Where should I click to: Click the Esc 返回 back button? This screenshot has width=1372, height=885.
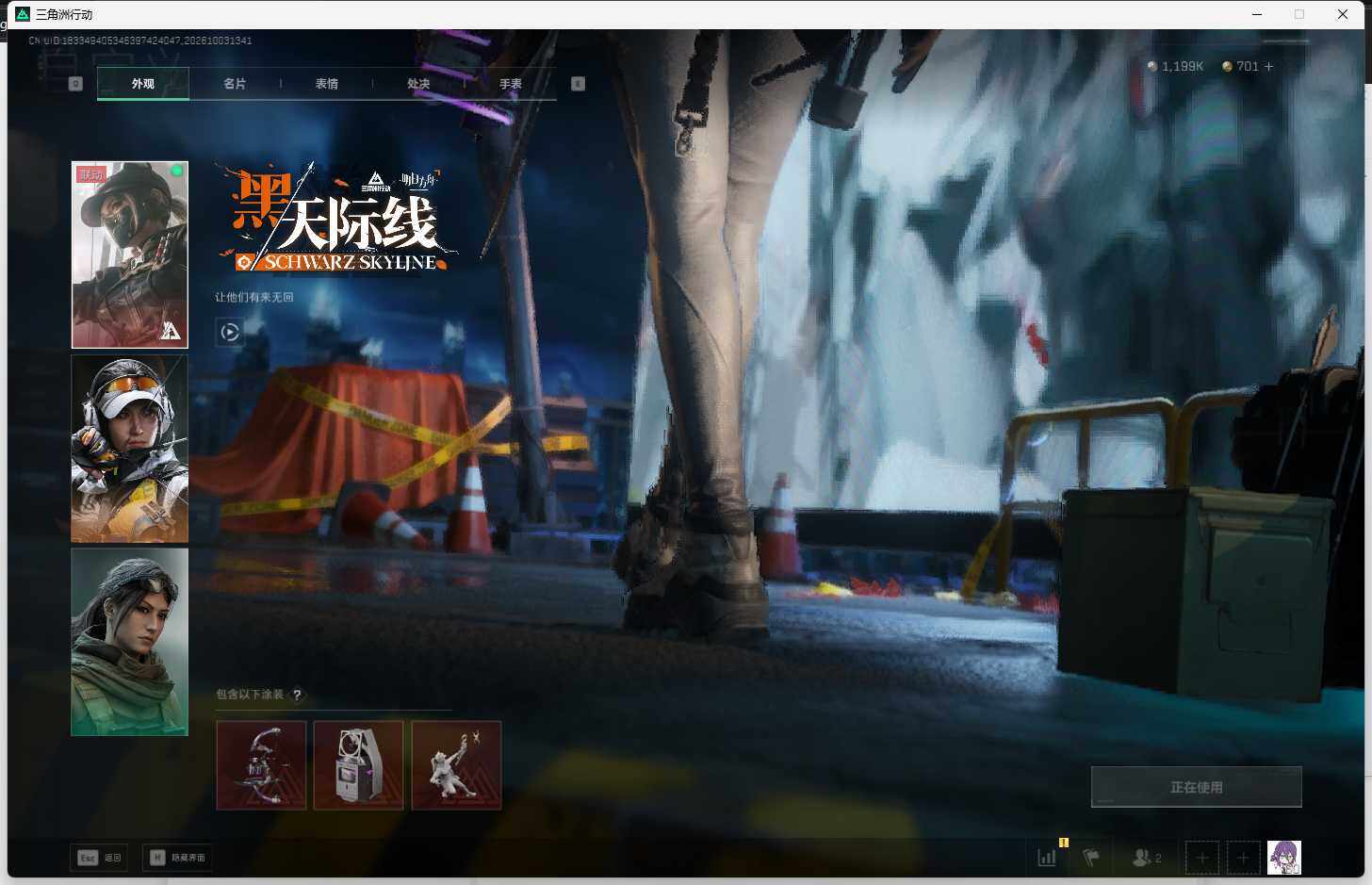(x=100, y=858)
